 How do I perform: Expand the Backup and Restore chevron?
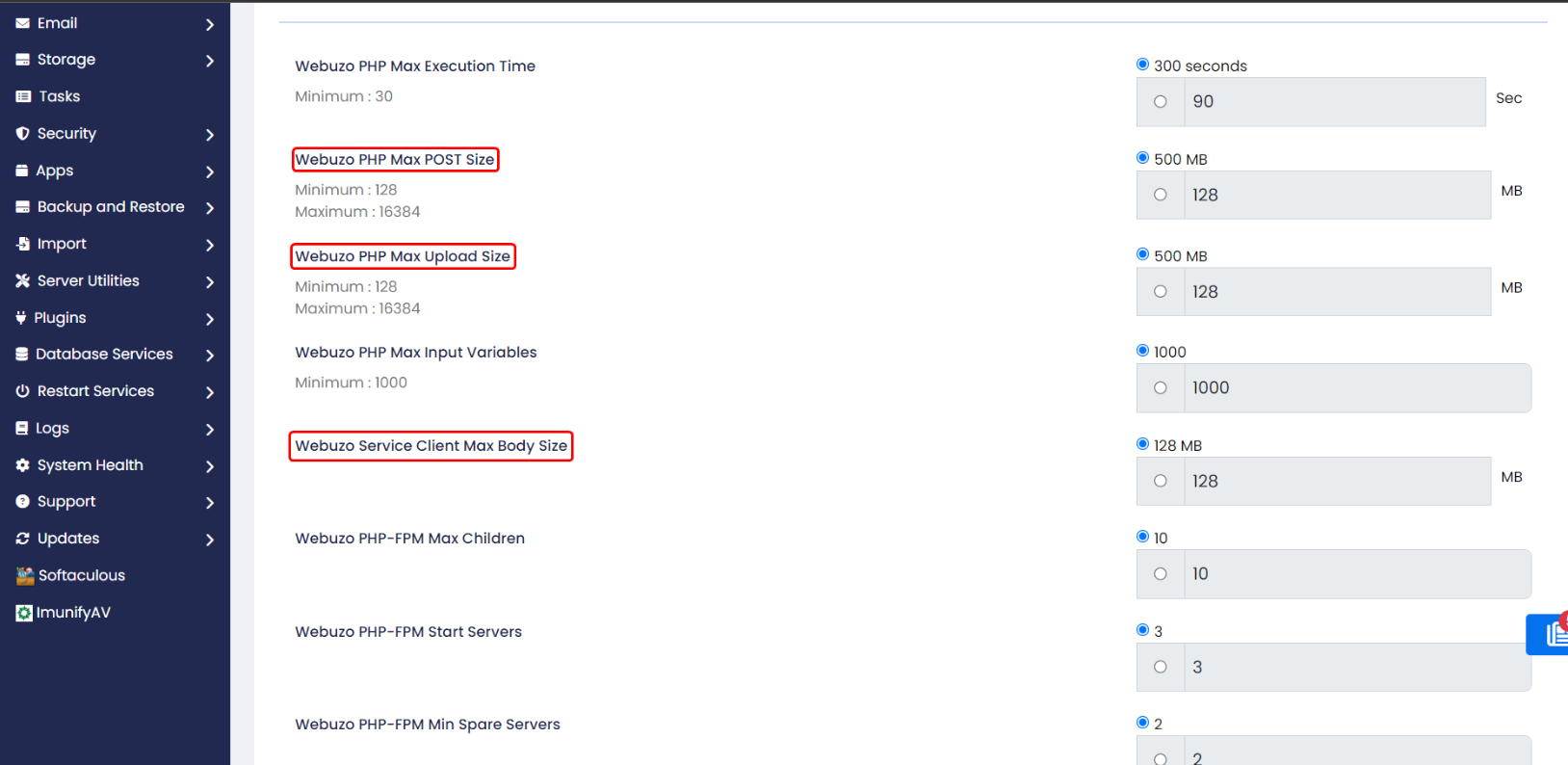210,208
